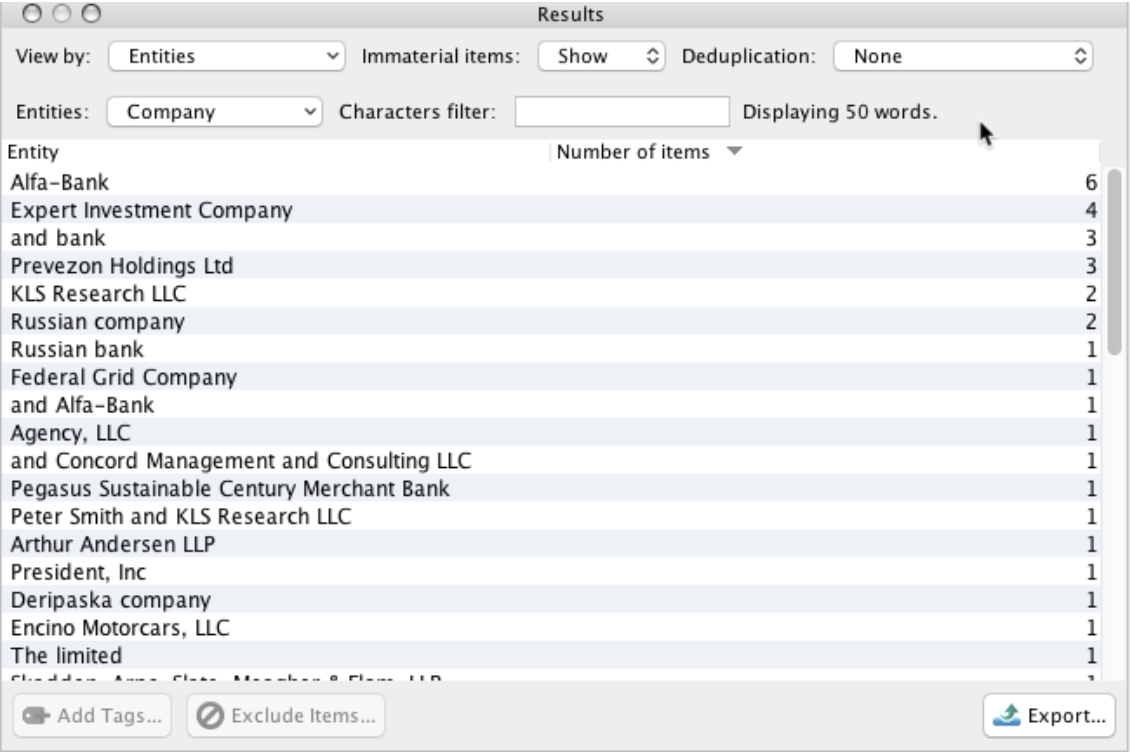Screen dimensions: 1130x752
Task: Click the Add Tags button
Action: [92, 715]
